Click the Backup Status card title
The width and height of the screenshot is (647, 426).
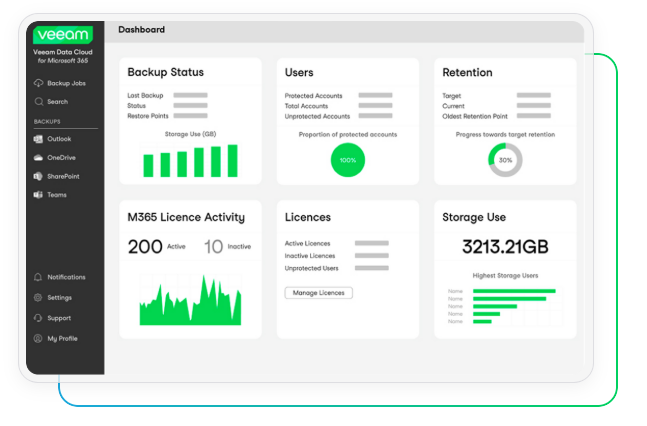tap(165, 72)
